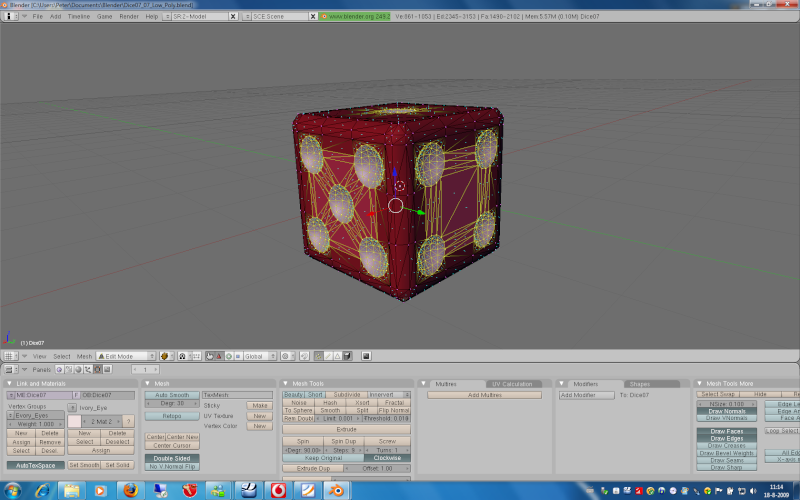Click the snap magnet icon
This screenshot has width=800, height=500.
click(x=305, y=356)
